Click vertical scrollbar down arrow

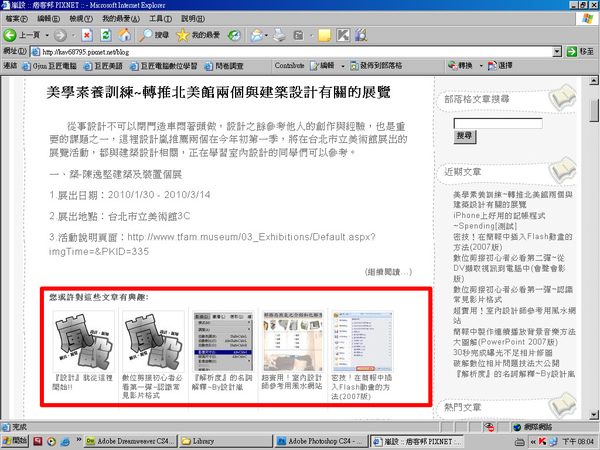click(593, 414)
